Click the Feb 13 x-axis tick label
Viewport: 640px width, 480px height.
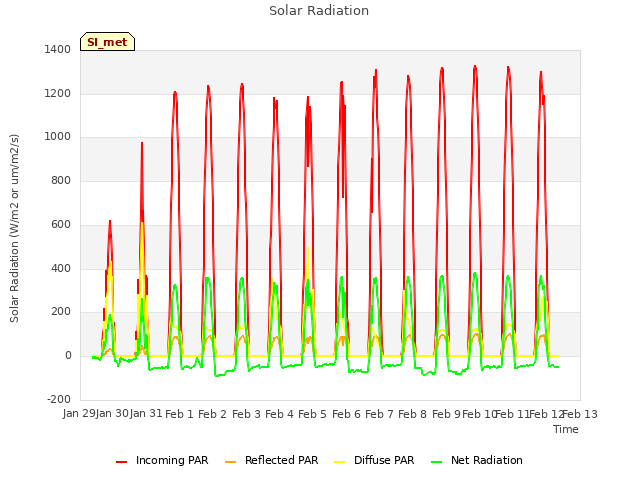[580, 414]
